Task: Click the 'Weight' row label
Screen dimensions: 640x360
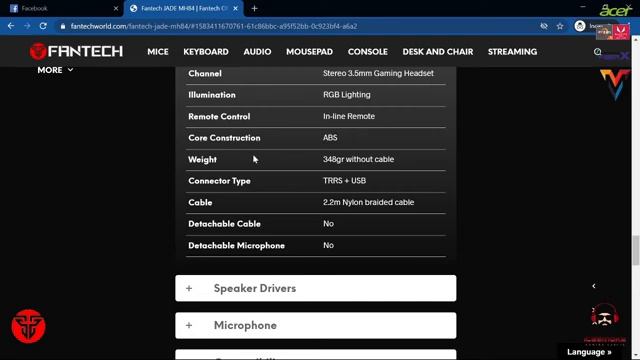Action: pos(202,160)
